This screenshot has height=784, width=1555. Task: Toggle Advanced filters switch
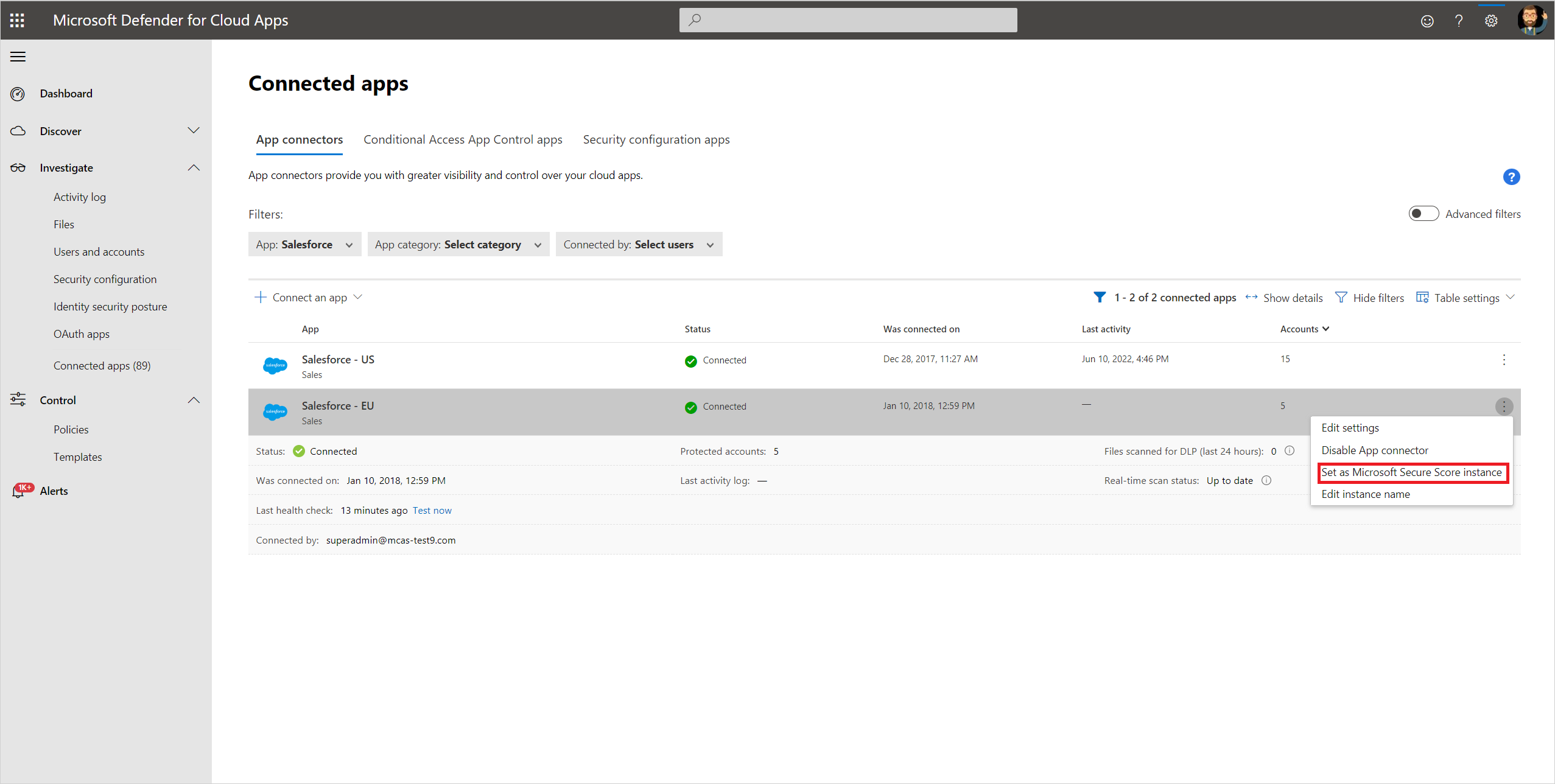point(1423,214)
